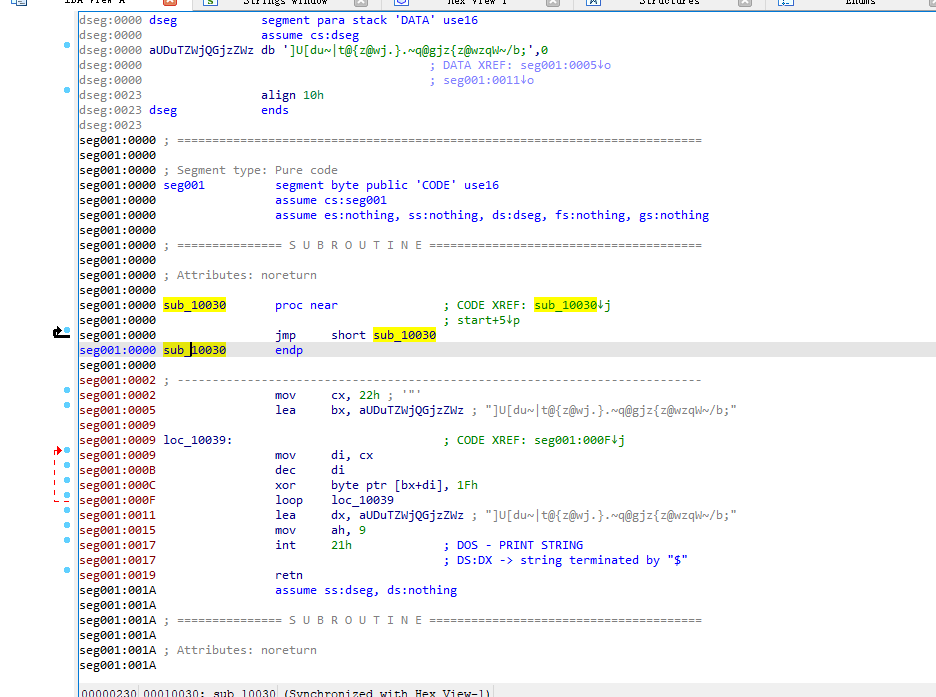Screen dimensions: 936x697
Task: Select the loc_10039: label
Action: (198, 440)
